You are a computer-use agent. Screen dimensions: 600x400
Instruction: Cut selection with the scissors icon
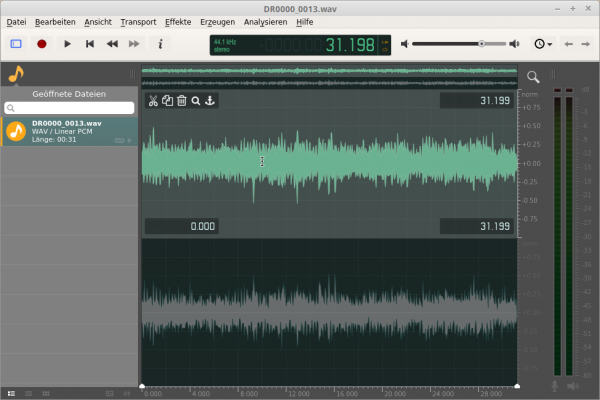tap(153, 101)
